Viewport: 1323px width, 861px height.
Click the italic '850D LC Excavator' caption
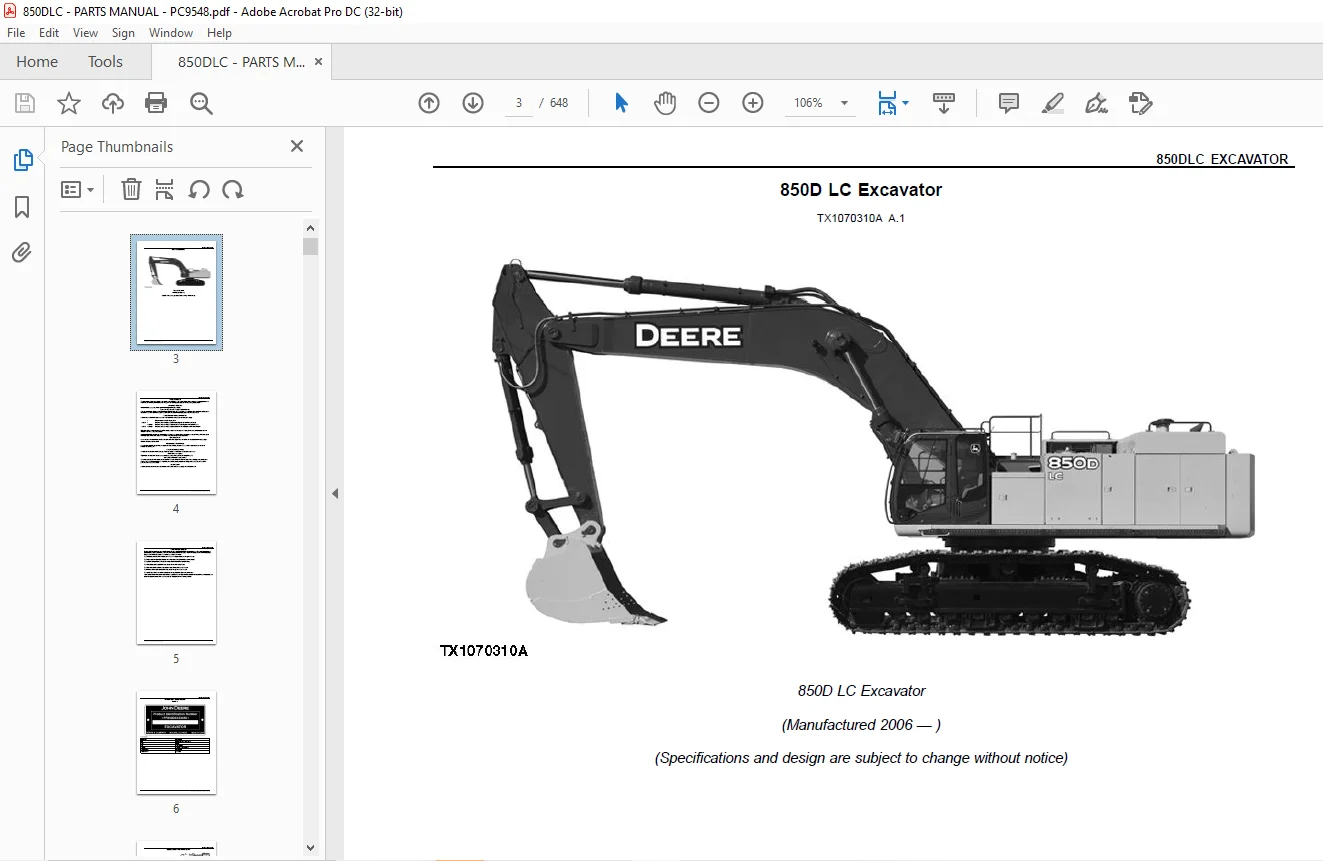(x=861, y=691)
